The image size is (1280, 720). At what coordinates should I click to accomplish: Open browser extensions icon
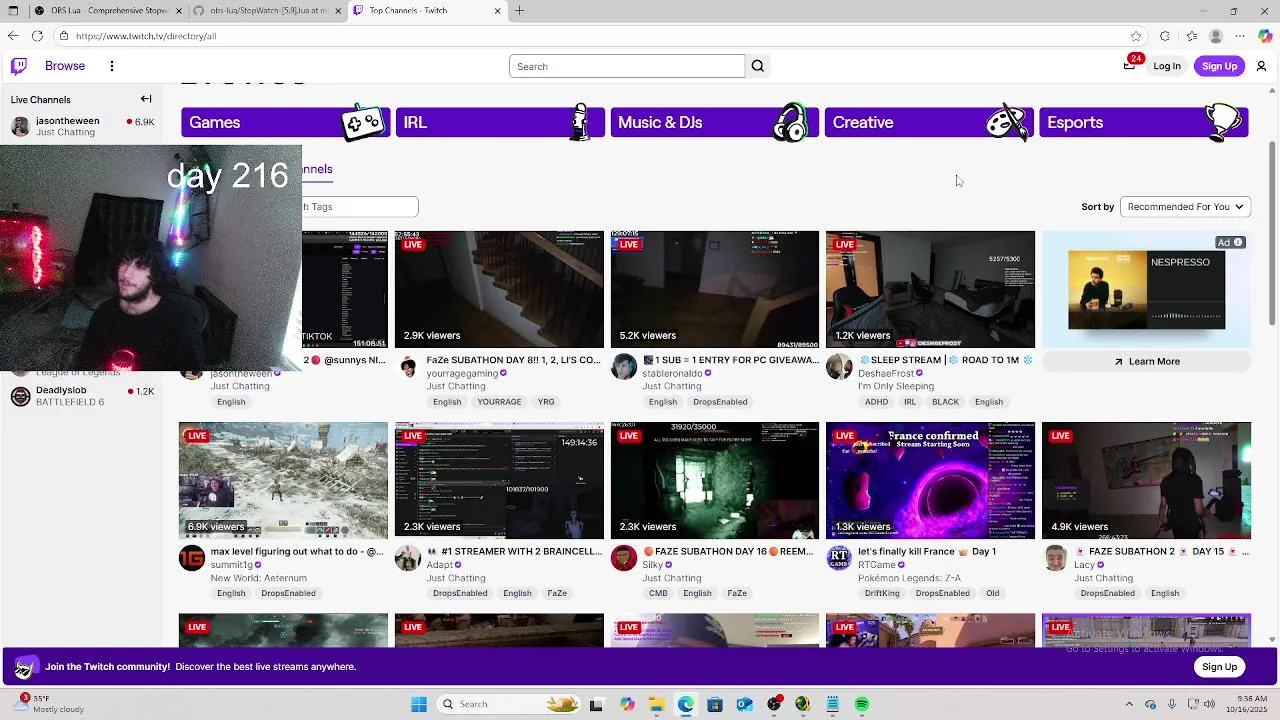(1164, 36)
